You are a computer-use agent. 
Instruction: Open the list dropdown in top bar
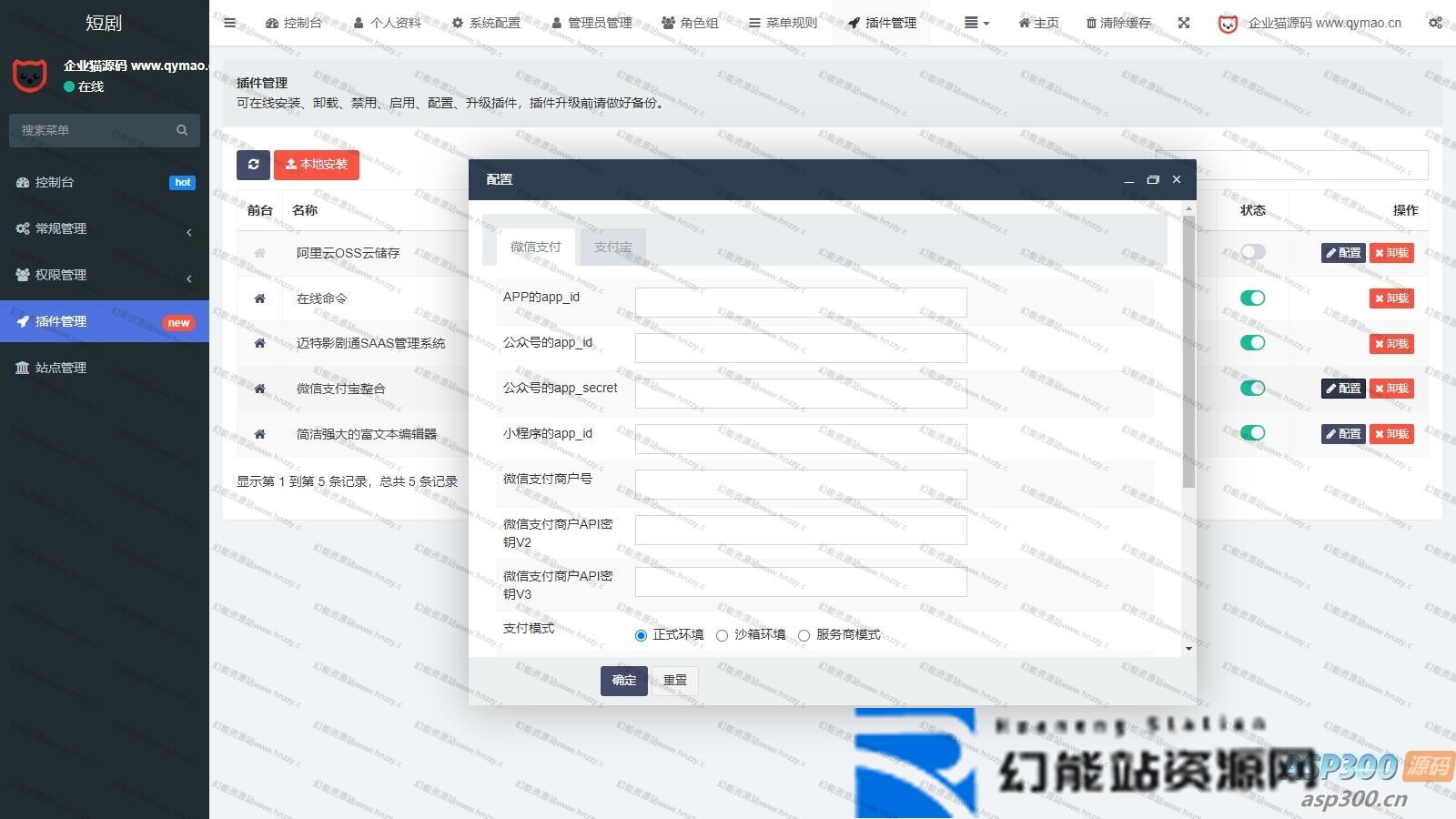(976, 23)
